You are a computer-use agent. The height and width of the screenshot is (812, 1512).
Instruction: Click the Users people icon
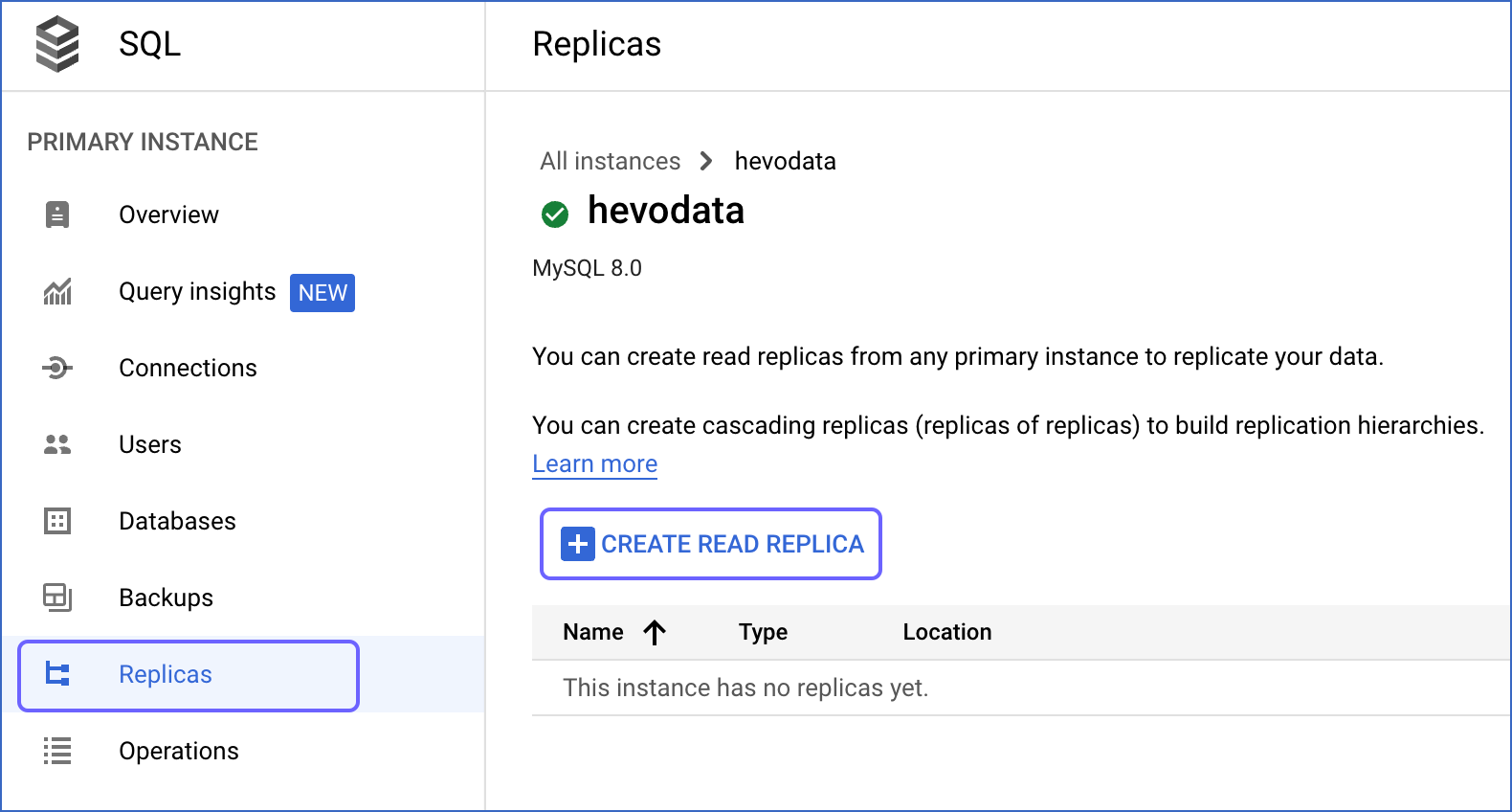pos(57,444)
